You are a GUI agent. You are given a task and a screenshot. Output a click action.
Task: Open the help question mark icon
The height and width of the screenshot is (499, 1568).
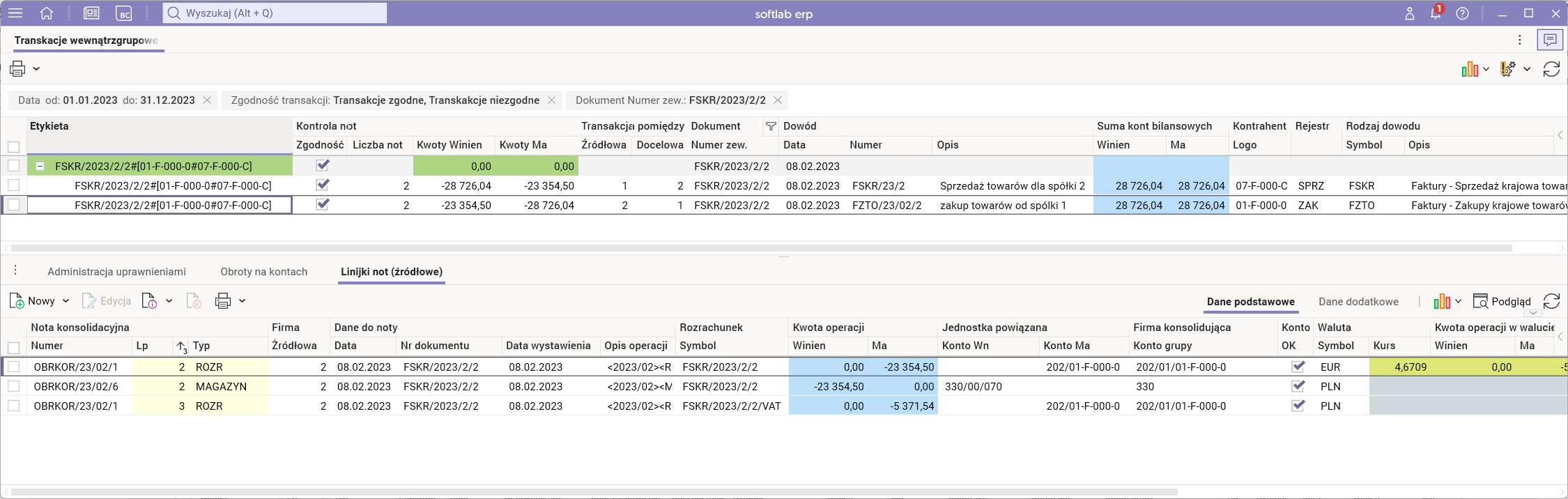(x=1462, y=13)
